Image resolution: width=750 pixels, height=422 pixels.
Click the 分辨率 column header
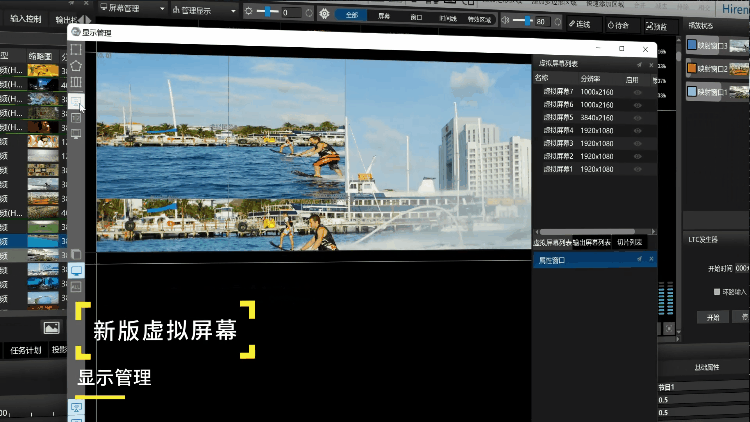590,78
